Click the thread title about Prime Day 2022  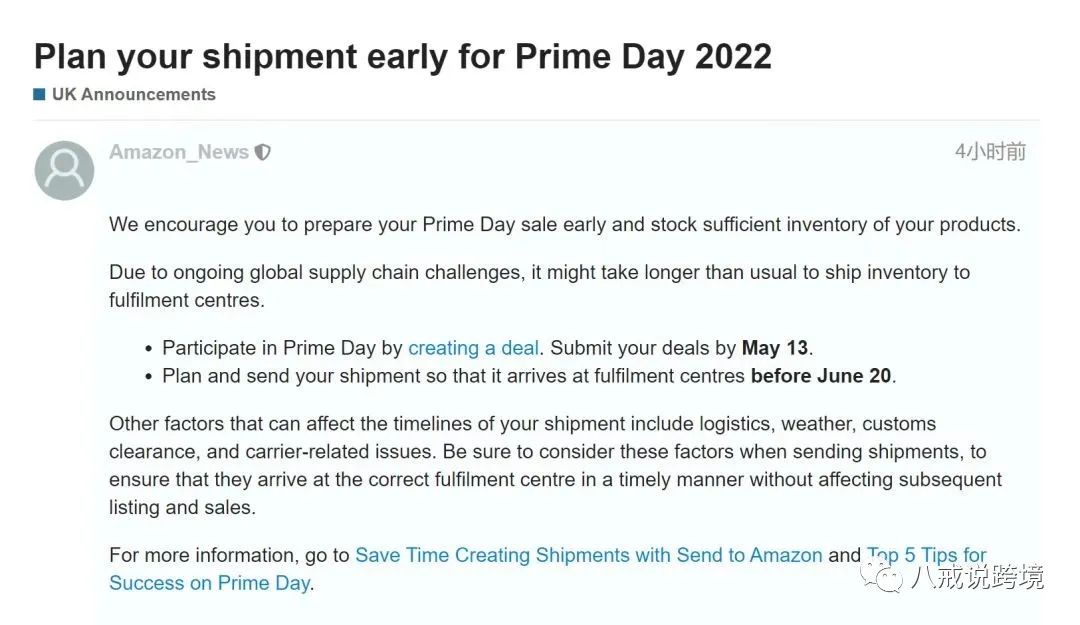click(x=402, y=57)
